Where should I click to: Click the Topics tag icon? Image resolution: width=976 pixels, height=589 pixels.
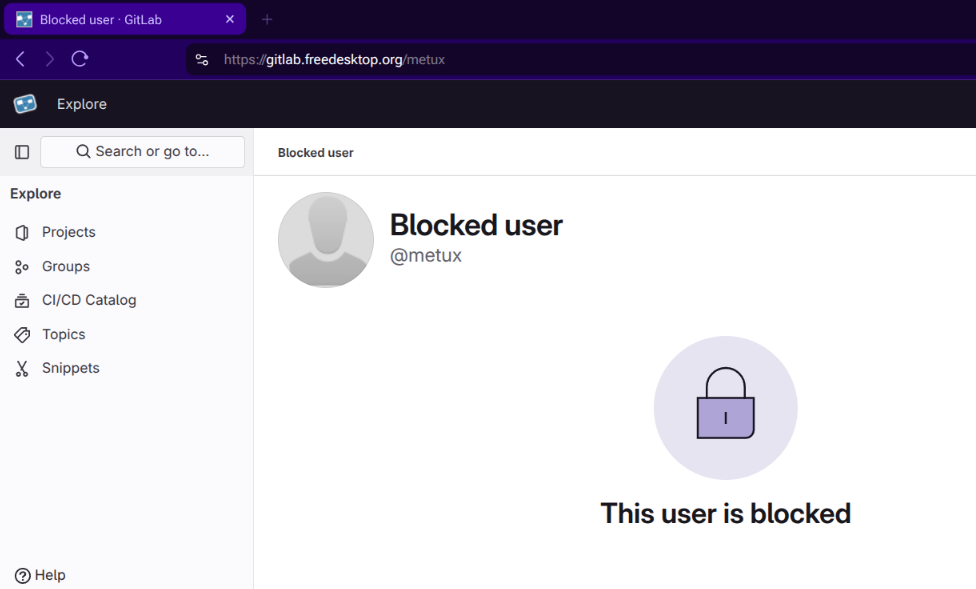click(22, 335)
